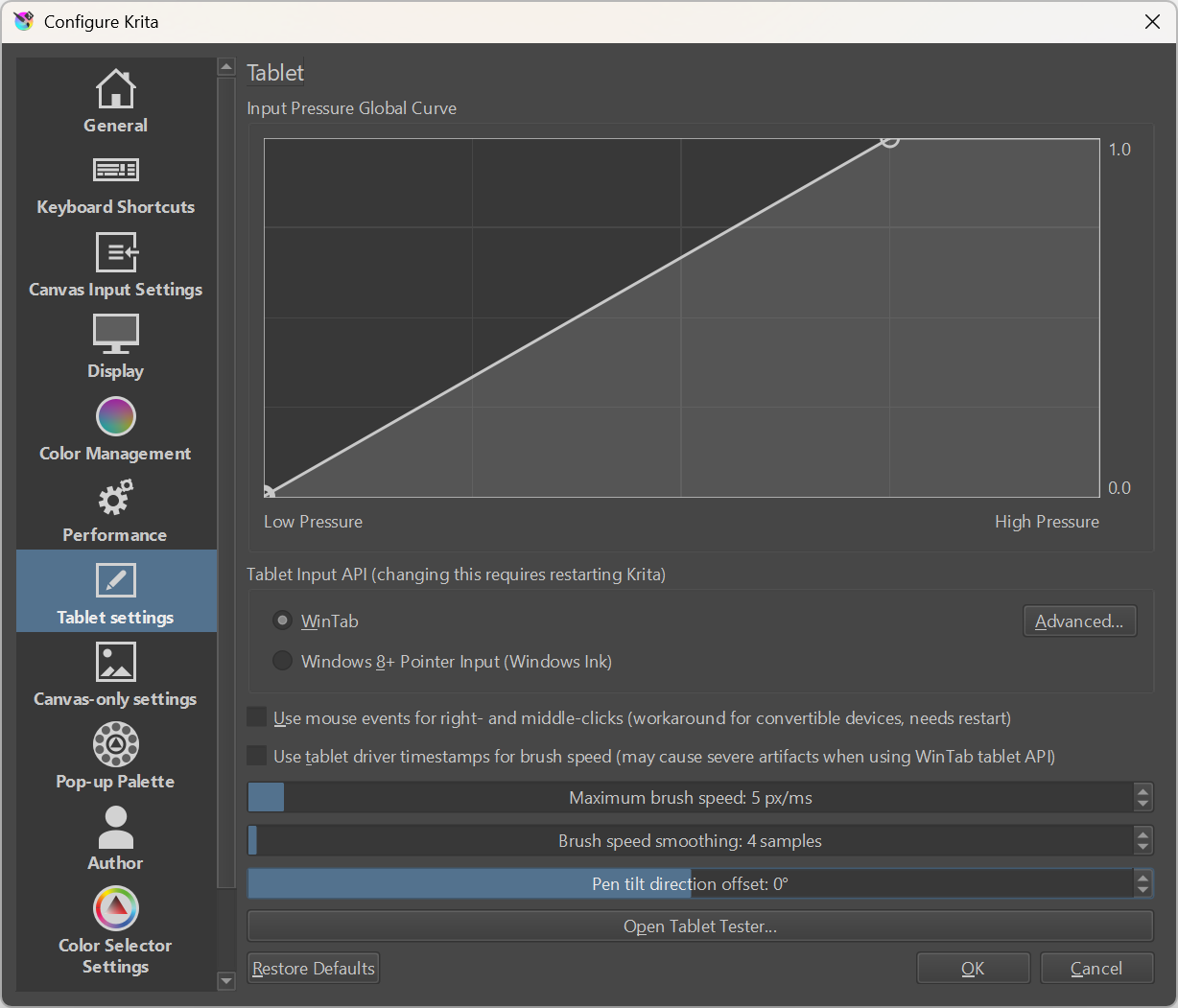Click the Color Management label
Viewport: 1178px width, 1008px height.
[115, 454]
